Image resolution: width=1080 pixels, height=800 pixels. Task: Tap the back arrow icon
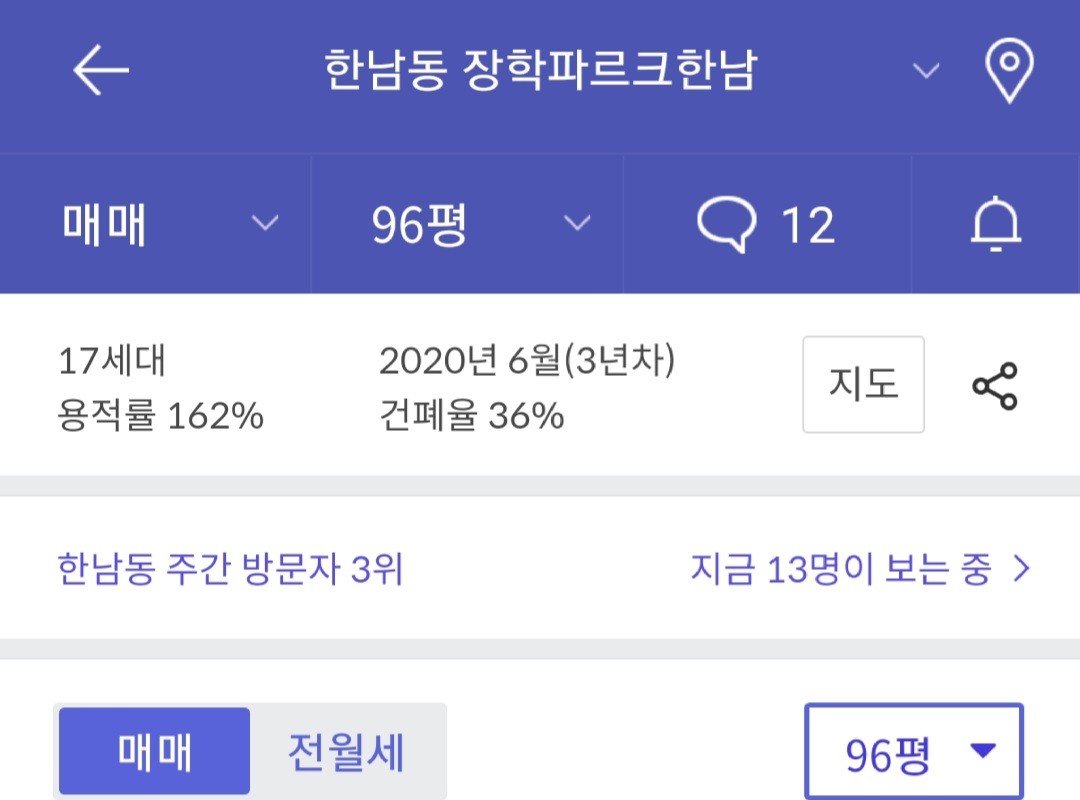[101, 71]
